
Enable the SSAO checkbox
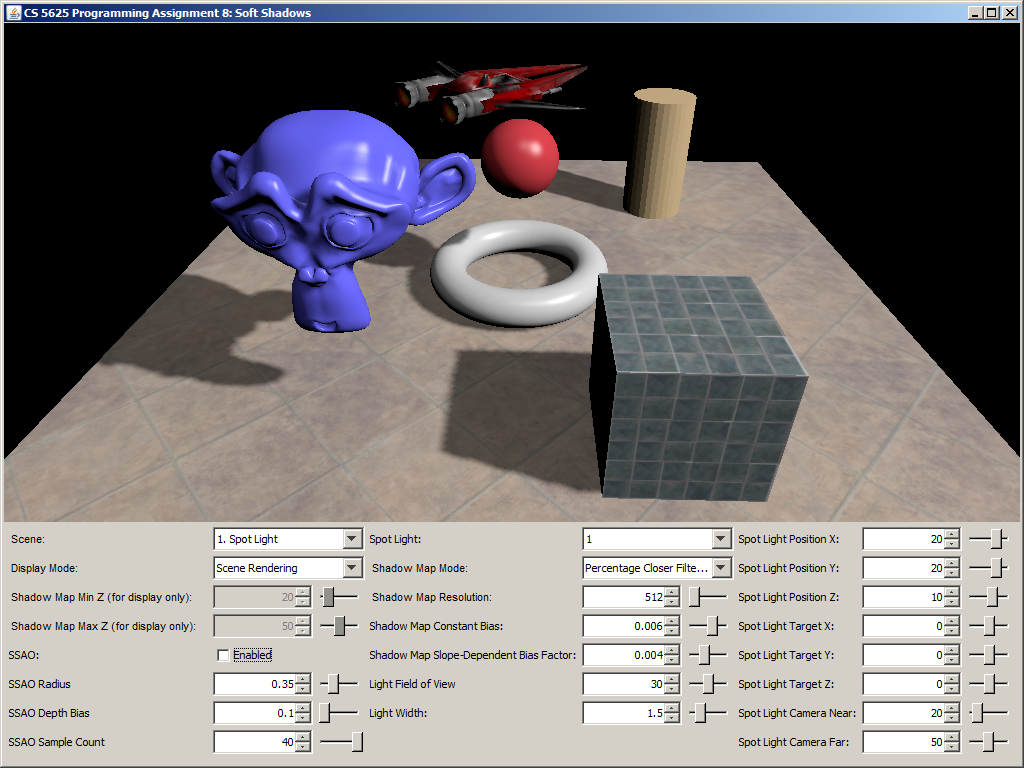(x=223, y=655)
